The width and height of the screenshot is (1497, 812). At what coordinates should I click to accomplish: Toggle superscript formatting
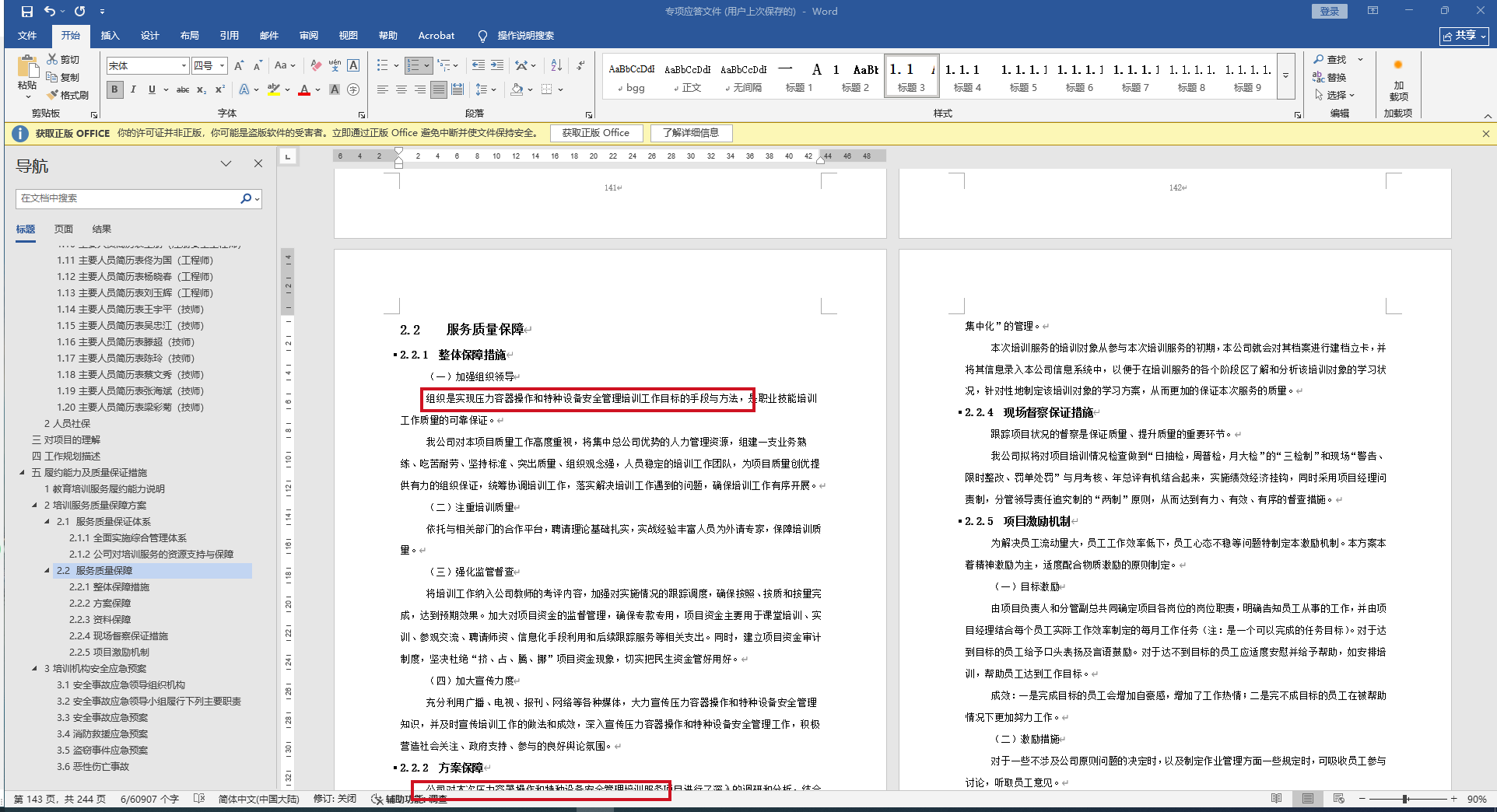pos(220,89)
